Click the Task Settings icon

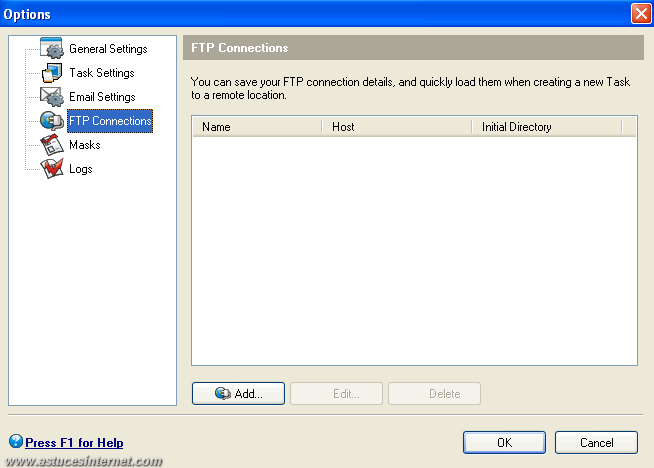pyautogui.click(x=52, y=73)
